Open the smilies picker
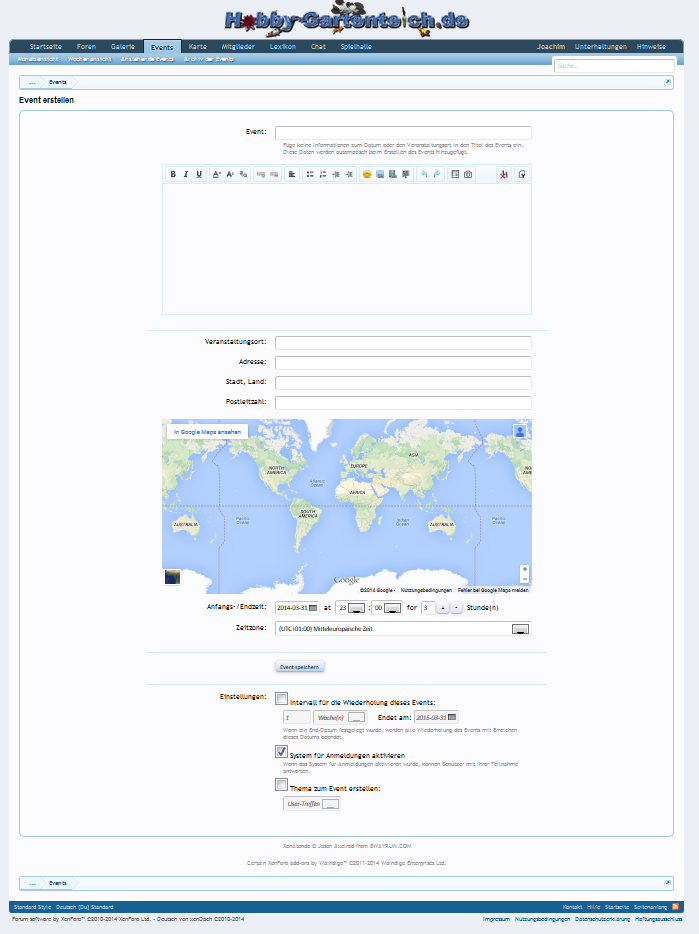Viewport: 699px width, 934px height. pyautogui.click(x=366, y=175)
